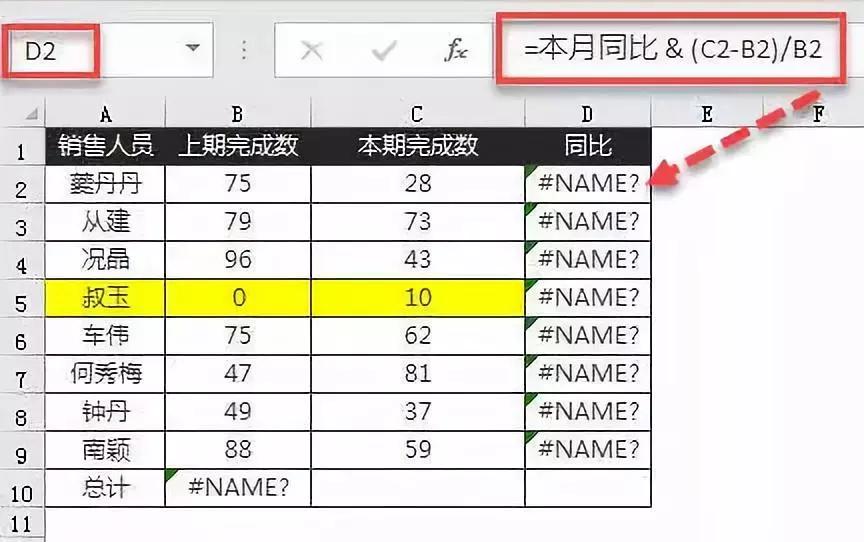This screenshot has width=864, height=542.
Task: Select row 11 header
Action: click(21, 524)
